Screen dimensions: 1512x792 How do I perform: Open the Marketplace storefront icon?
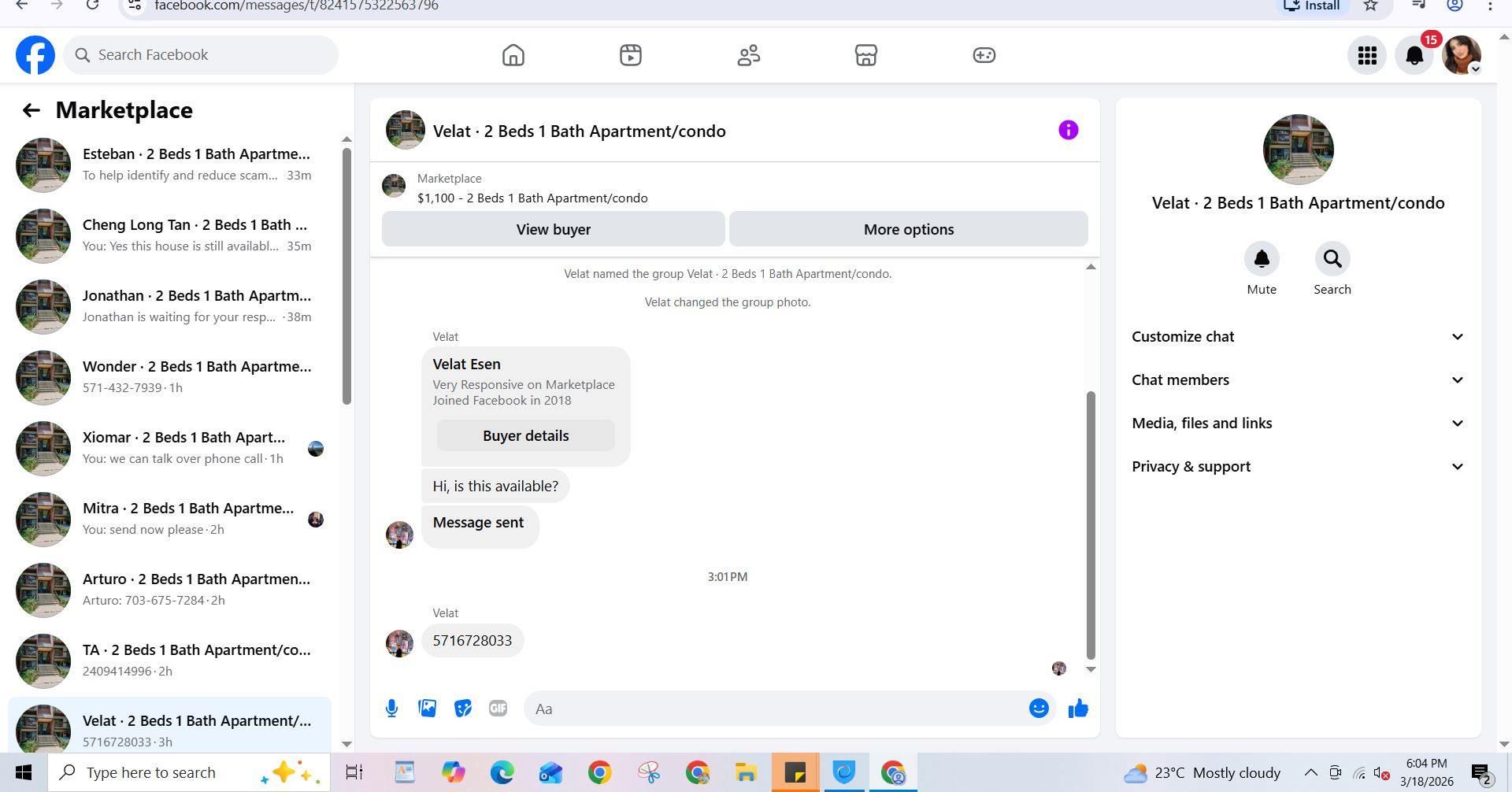click(866, 55)
